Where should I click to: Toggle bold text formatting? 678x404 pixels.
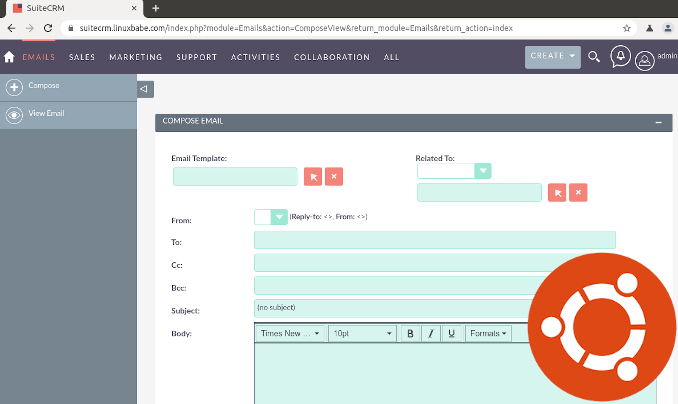tap(410, 333)
